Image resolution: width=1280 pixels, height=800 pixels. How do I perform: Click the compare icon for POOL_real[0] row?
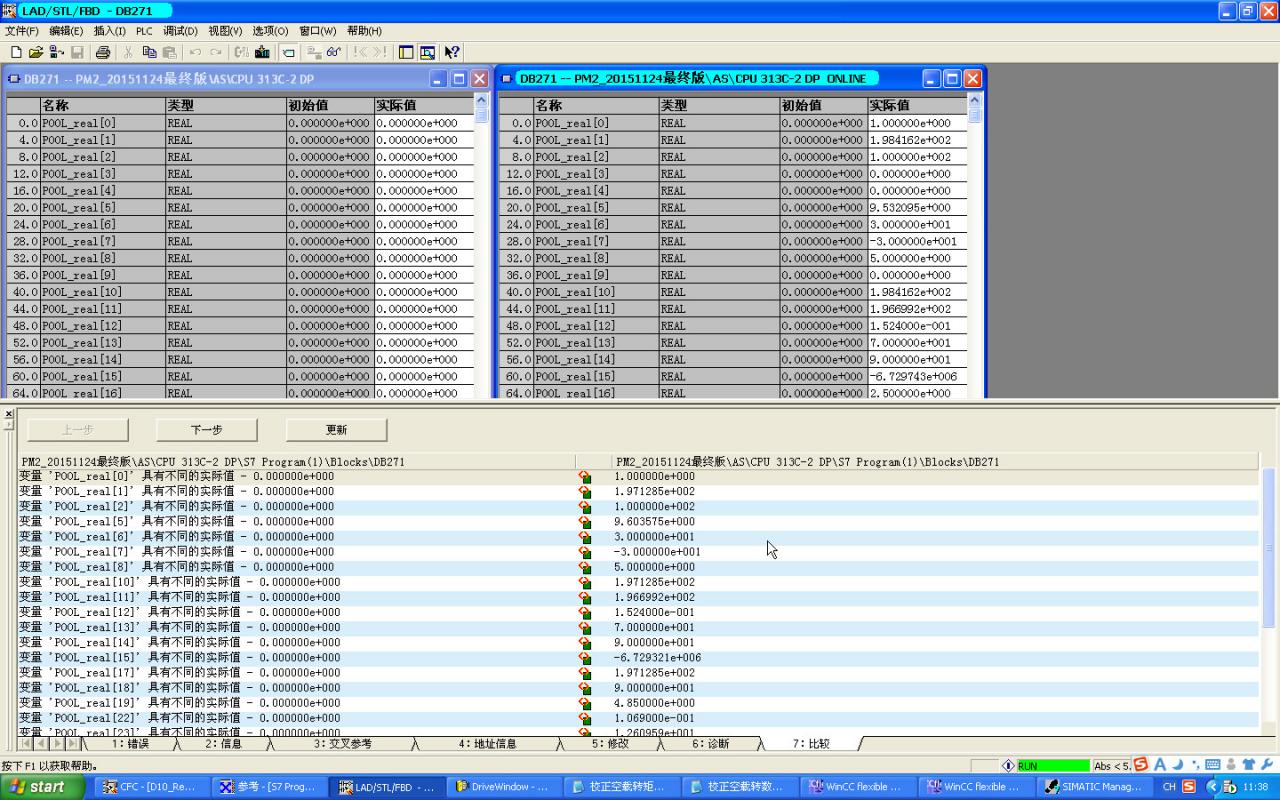coord(585,477)
